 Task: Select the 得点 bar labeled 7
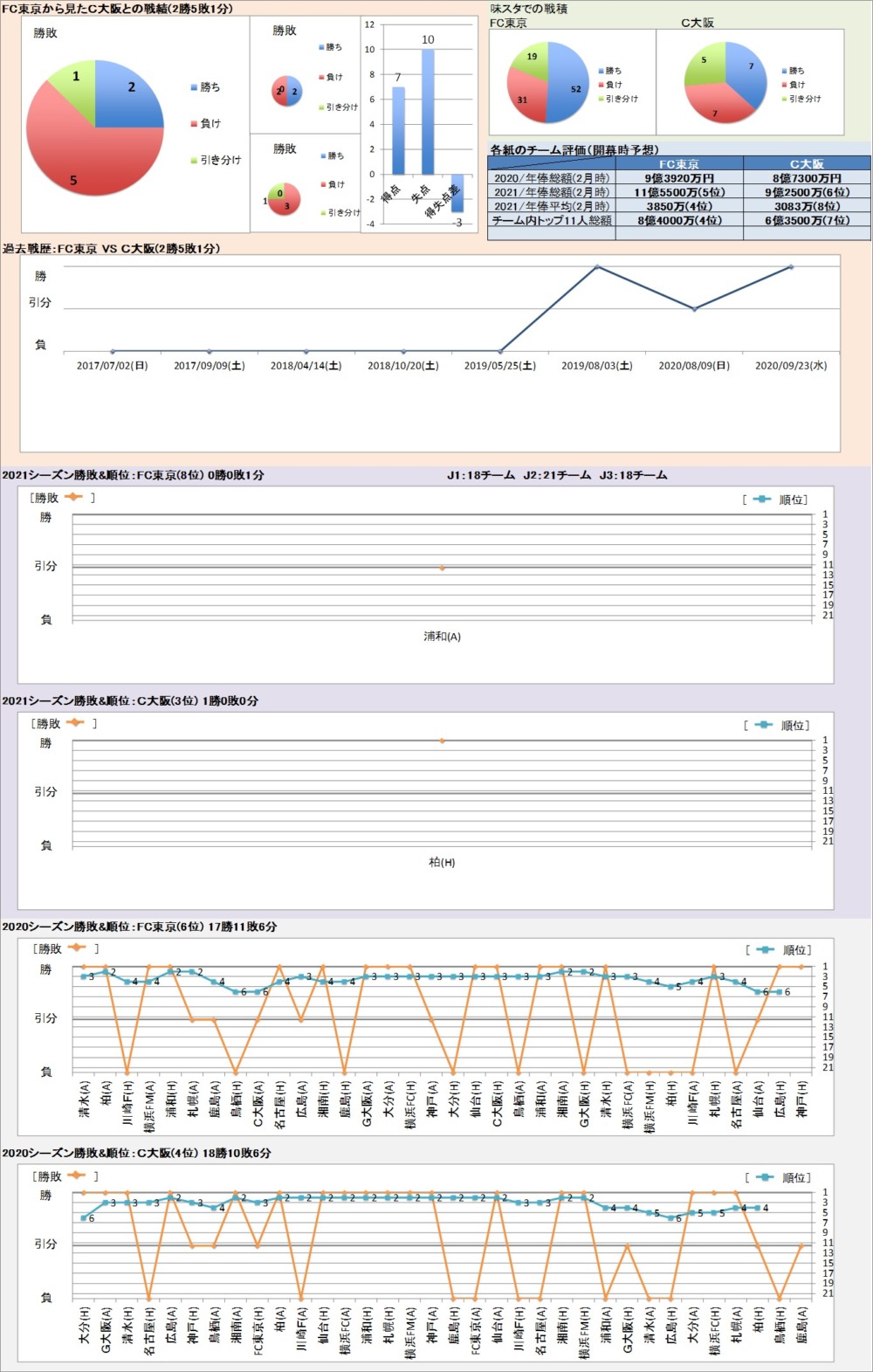[x=398, y=131]
